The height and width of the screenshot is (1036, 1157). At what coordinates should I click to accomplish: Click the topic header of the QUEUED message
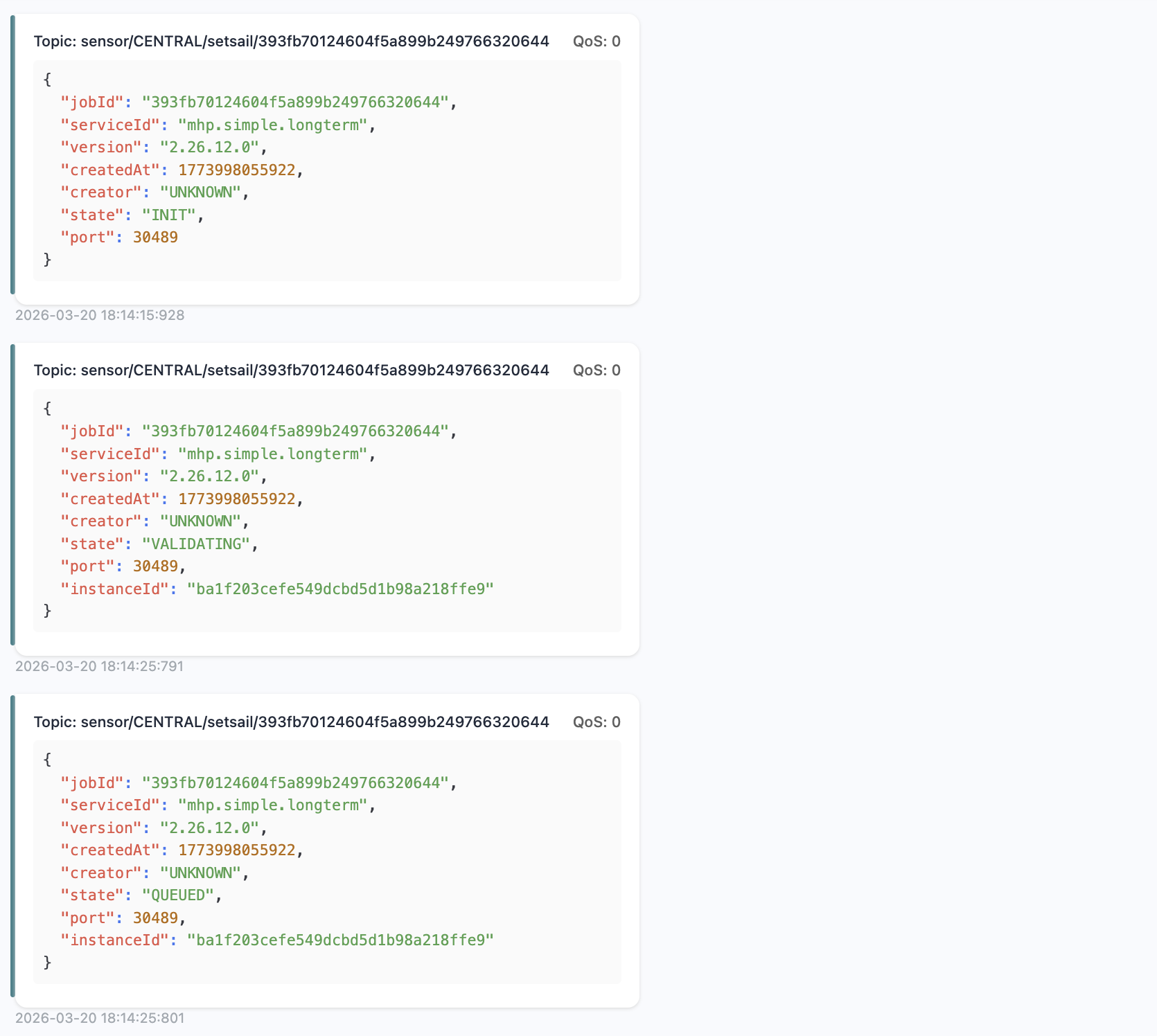tap(291, 722)
